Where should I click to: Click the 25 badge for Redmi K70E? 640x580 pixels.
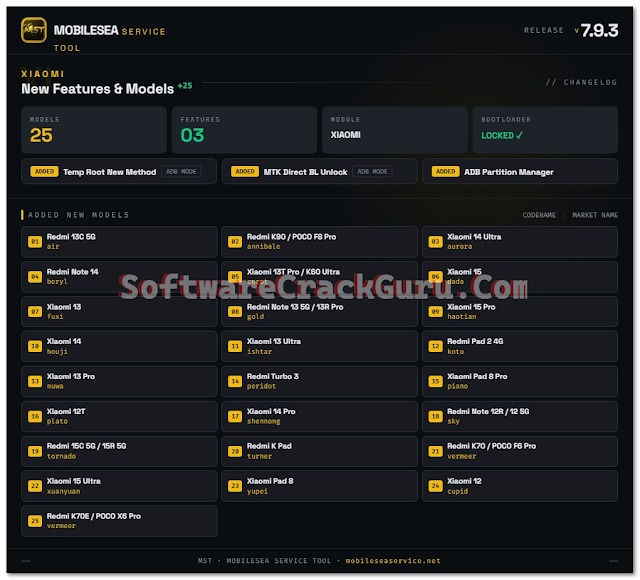[x=35, y=521]
